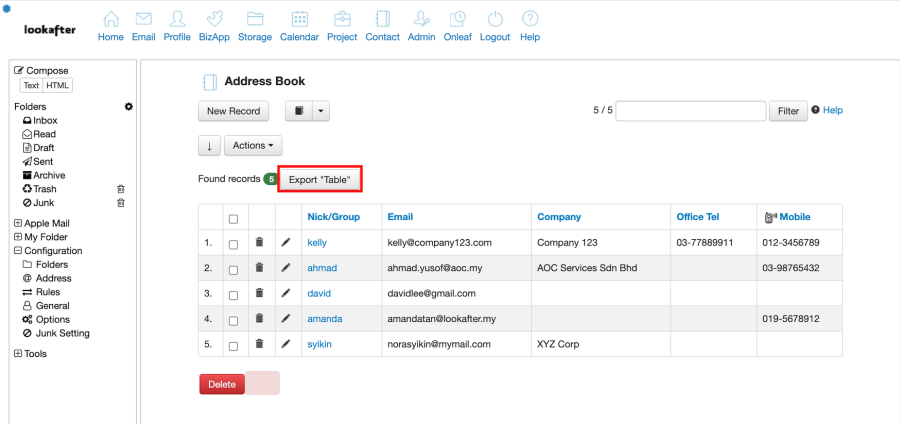The height and width of the screenshot is (424, 900).
Task: Sort by the Company column header
Action: click(x=558, y=217)
